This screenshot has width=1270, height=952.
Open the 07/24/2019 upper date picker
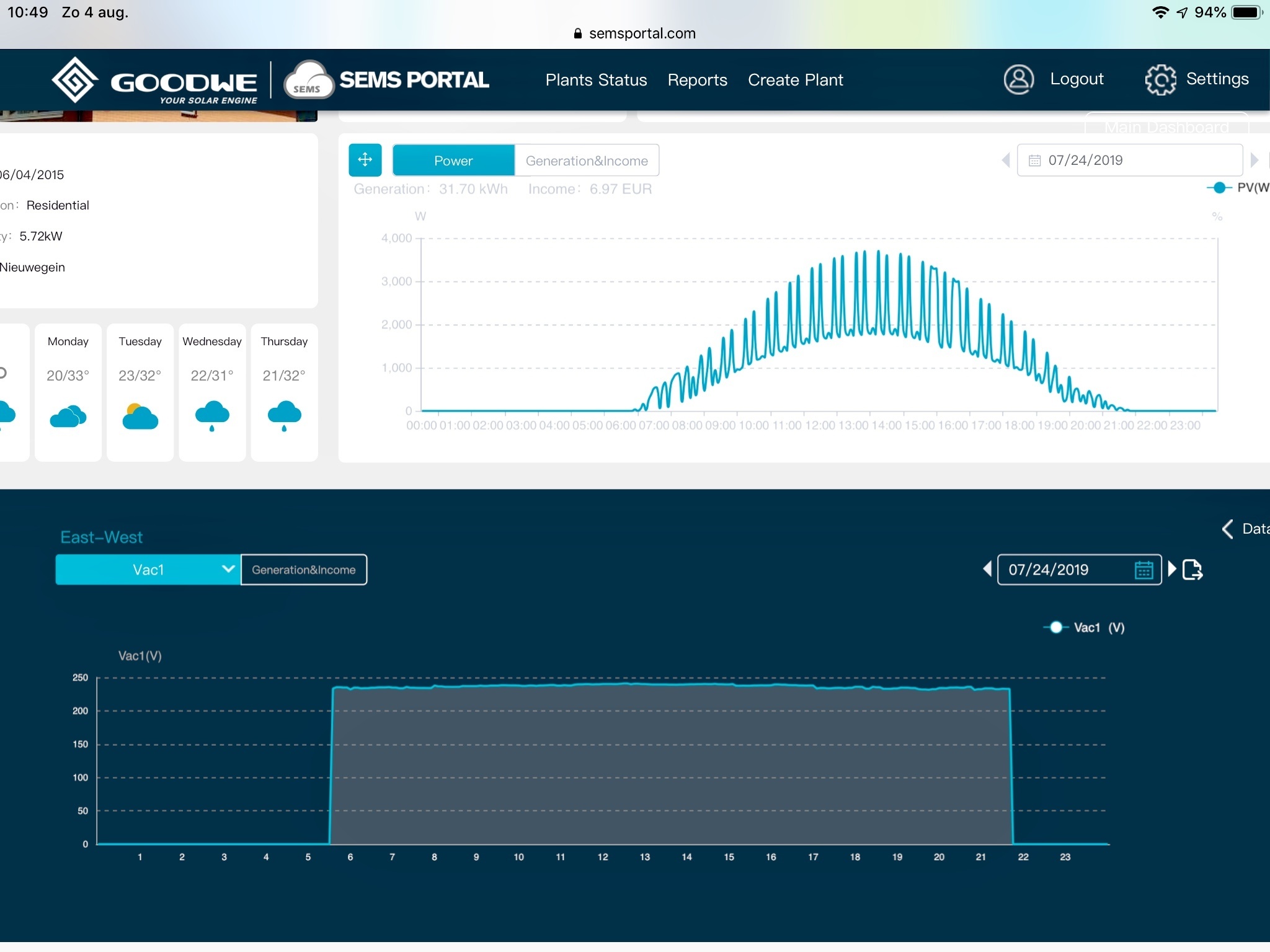(1129, 160)
